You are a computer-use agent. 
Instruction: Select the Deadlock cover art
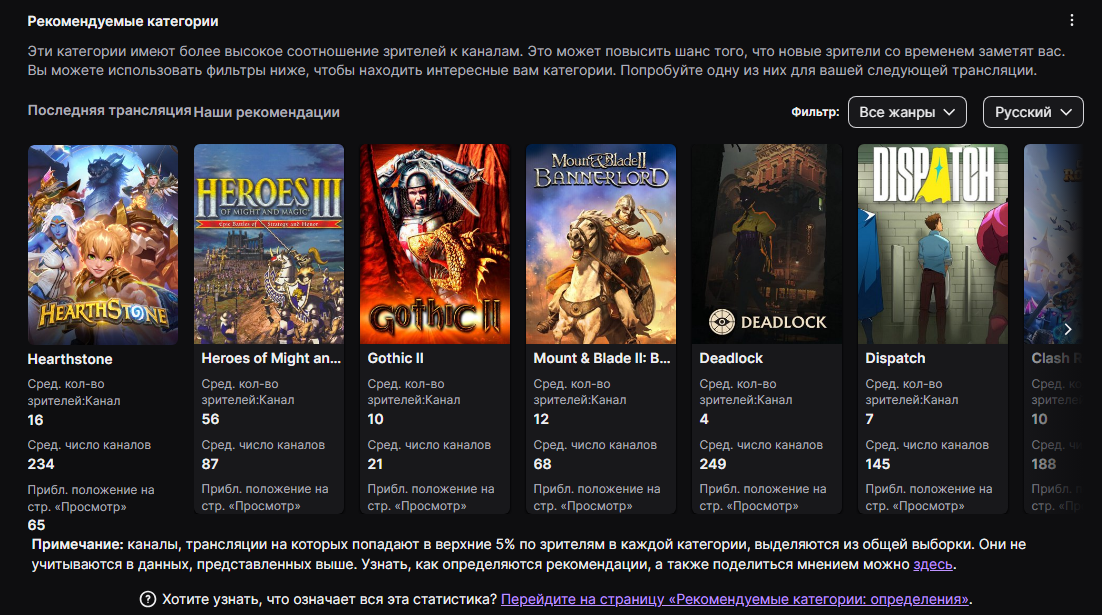pyautogui.click(x=767, y=245)
